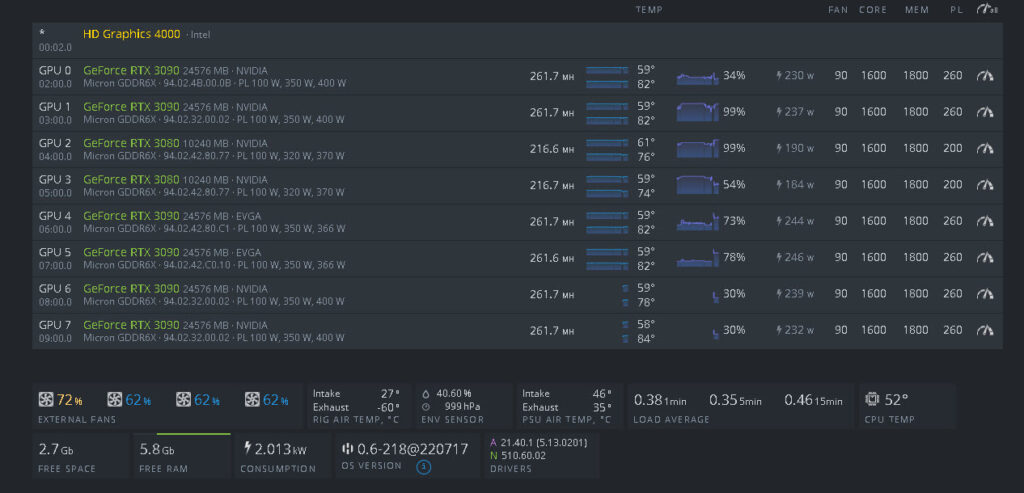This screenshot has height=493, width=1024.
Task: Click the power bolt icon beside 230 w
Action: pos(779,76)
